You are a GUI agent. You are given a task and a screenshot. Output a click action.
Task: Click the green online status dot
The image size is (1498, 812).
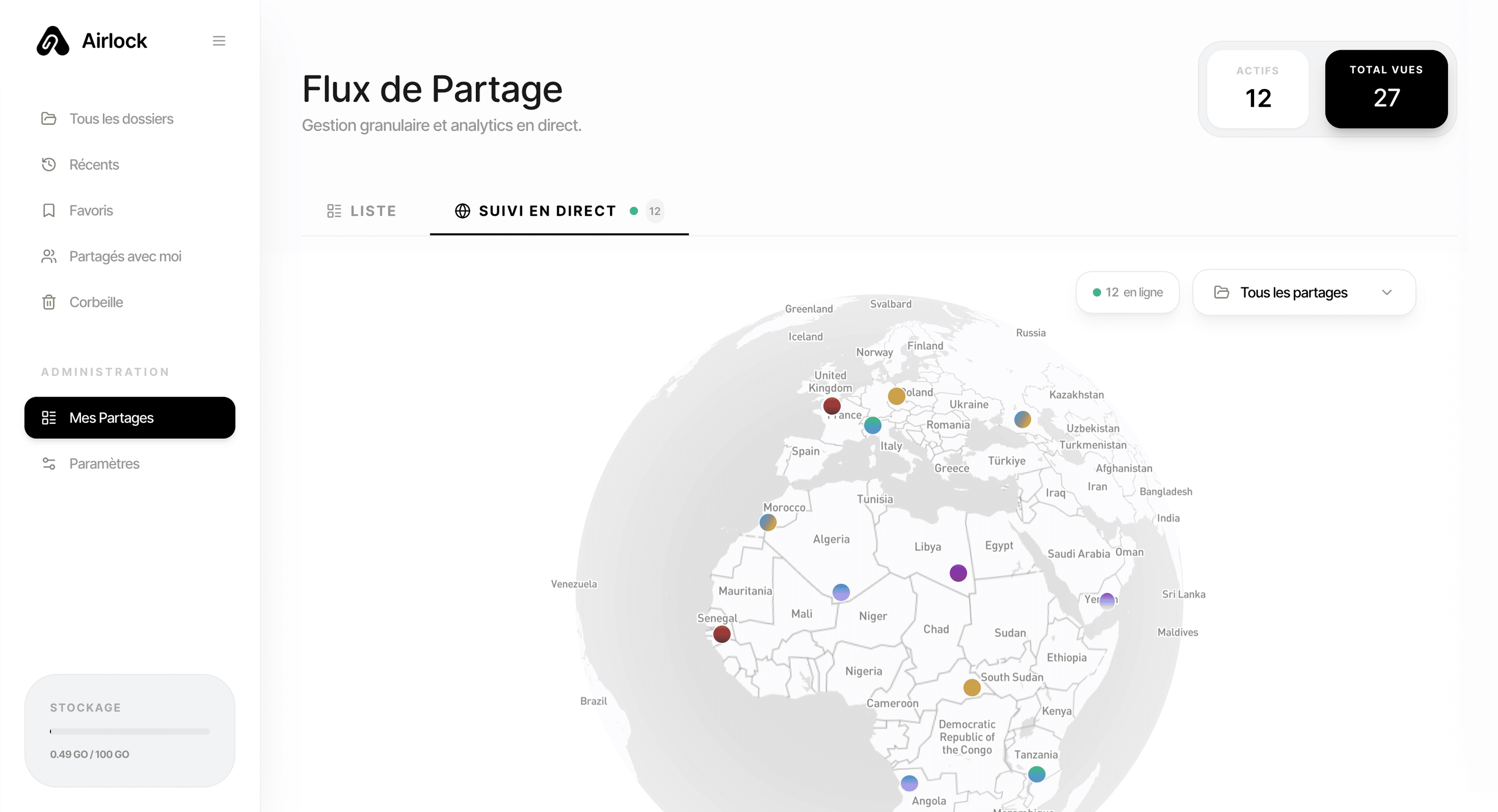pos(633,211)
